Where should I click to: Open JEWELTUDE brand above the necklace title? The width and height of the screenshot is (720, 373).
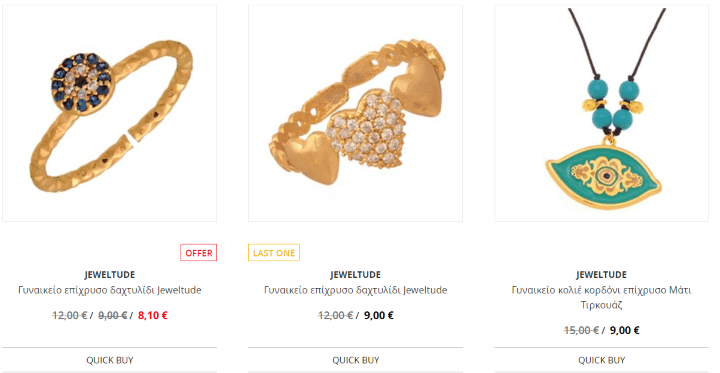[602, 275]
